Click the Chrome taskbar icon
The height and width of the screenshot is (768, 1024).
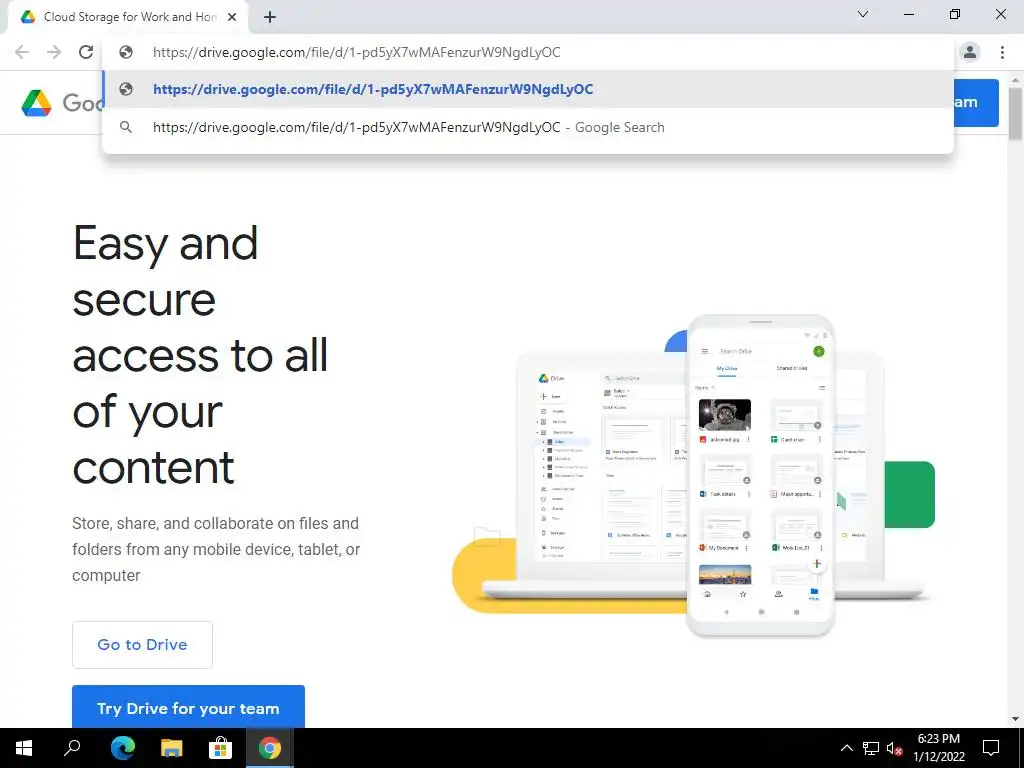pyautogui.click(x=269, y=748)
